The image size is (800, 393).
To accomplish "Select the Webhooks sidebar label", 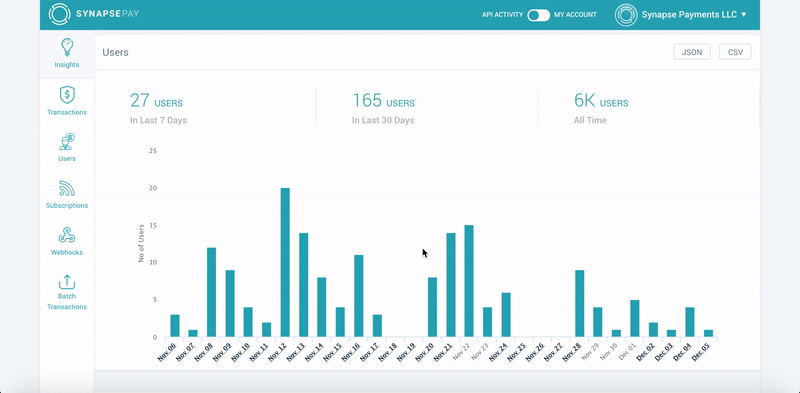I will (67, 253).
